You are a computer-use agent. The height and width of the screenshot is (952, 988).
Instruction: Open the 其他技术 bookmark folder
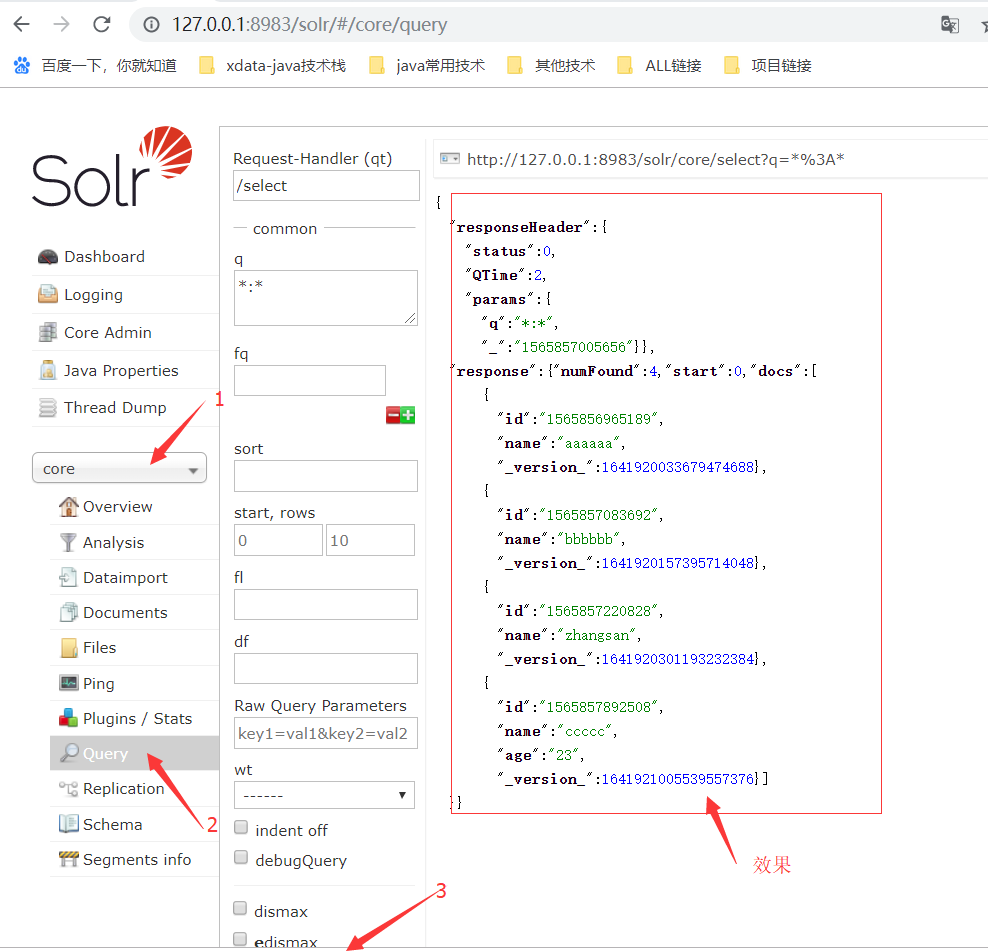click(551, 66)
